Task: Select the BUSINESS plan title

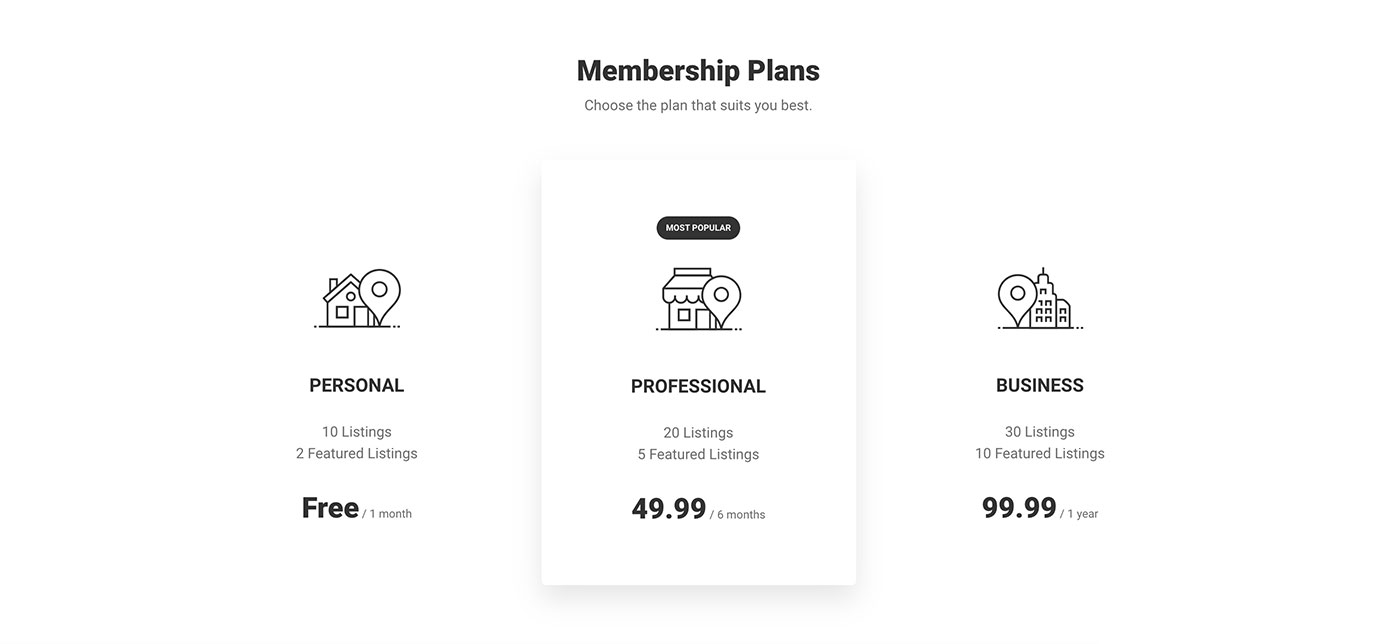Action: [1040, 385]
